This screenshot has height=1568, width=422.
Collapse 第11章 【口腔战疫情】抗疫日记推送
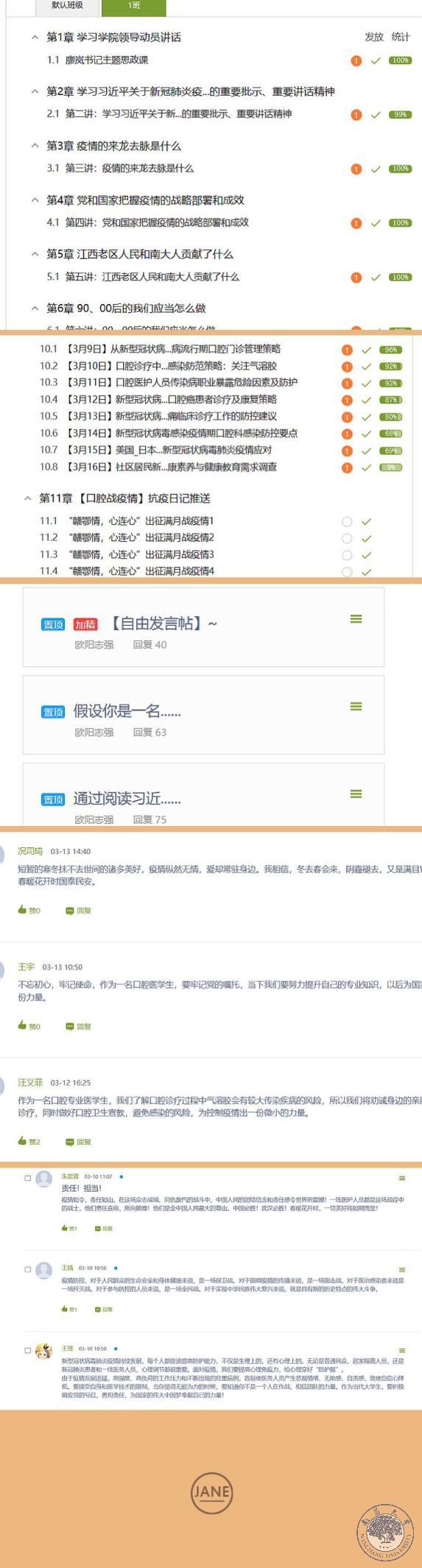(x=27, y=498)
